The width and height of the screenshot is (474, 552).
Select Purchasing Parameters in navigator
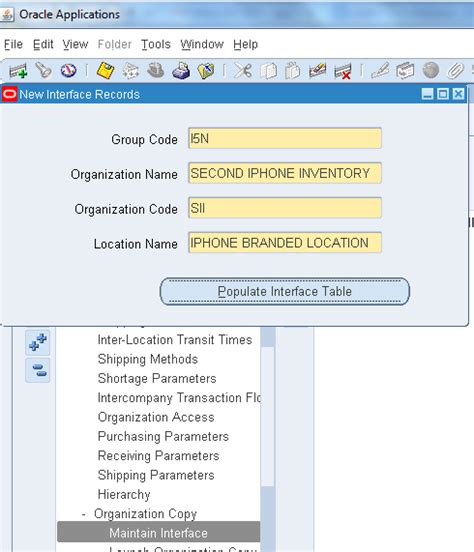(x=163, y=437)
